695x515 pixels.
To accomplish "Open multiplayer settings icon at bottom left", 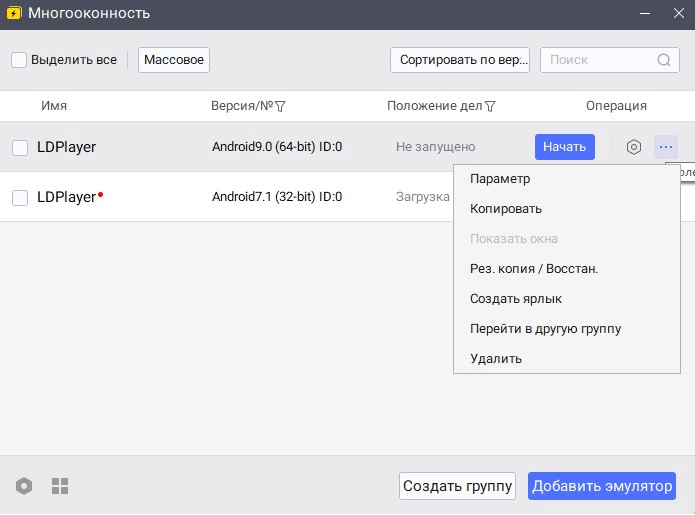I will pos(24,486).
